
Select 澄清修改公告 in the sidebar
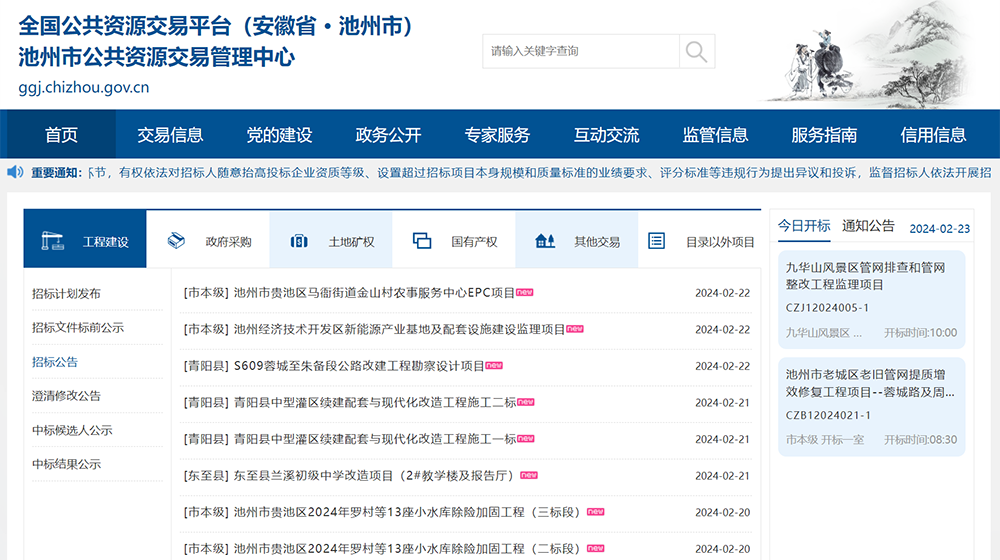point(66,396)
